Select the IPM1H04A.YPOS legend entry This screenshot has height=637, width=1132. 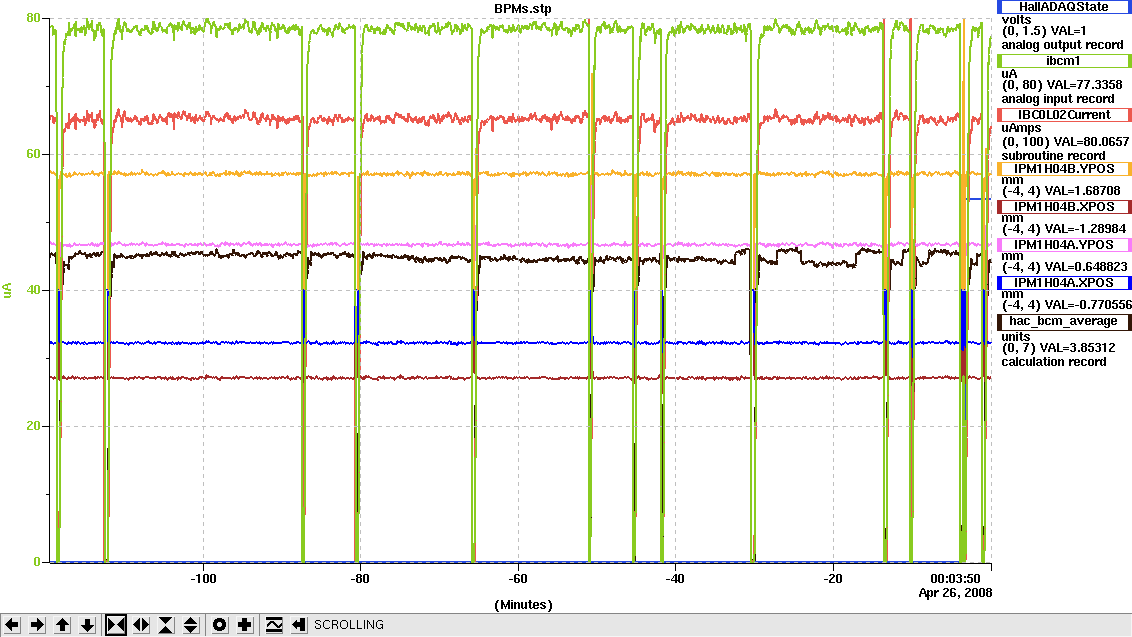point(1064,245)
